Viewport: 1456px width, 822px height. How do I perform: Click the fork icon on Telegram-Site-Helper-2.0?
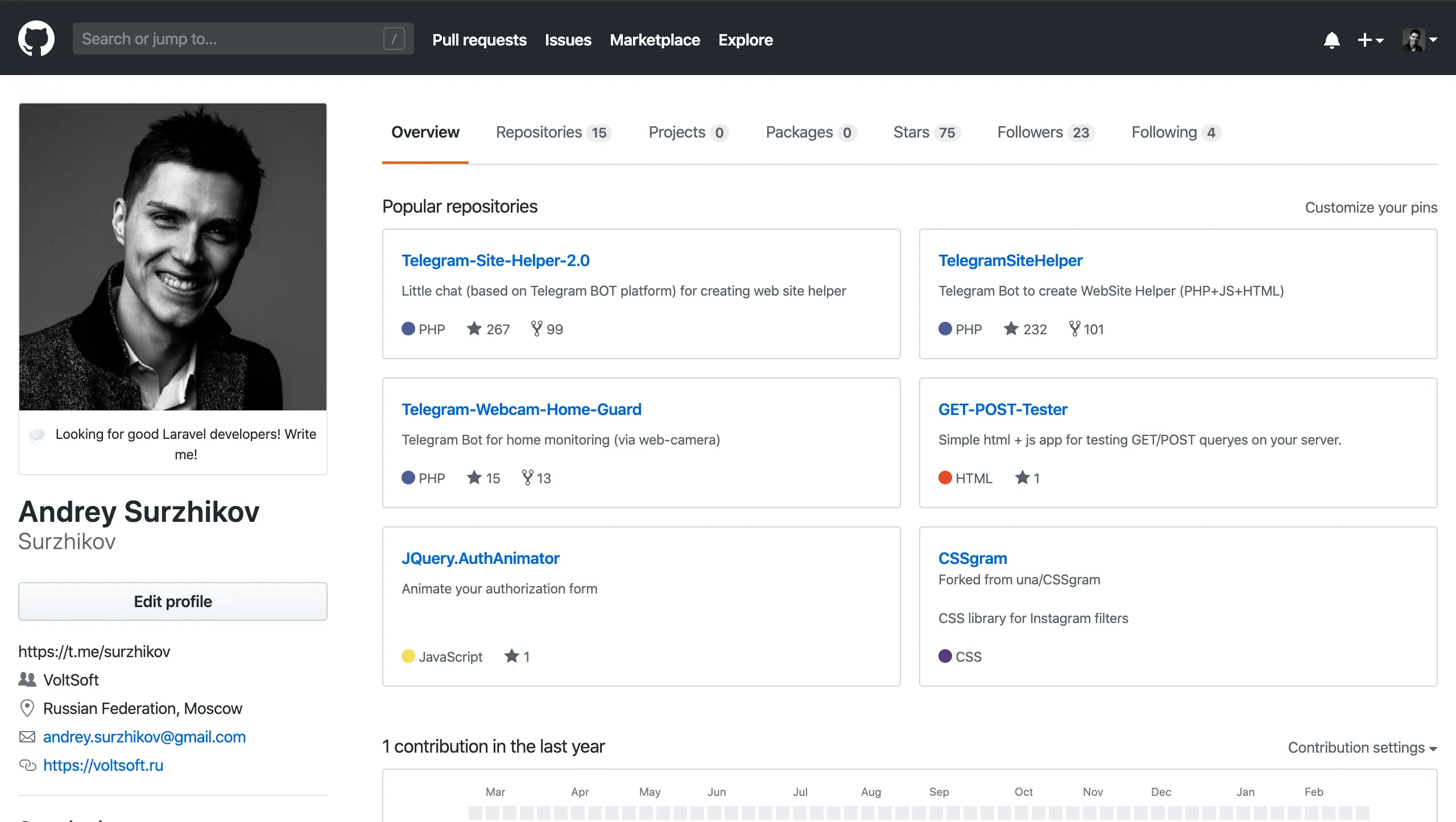(535, 329)
